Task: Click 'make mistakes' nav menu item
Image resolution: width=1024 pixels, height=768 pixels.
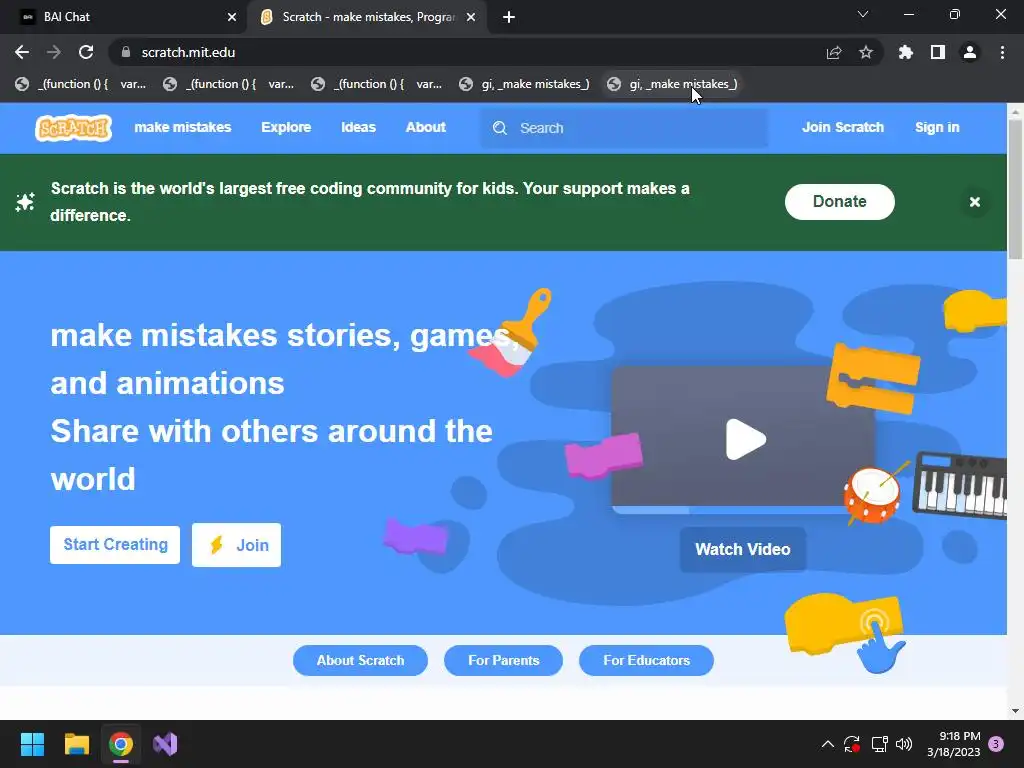Action: click(183, 127)
